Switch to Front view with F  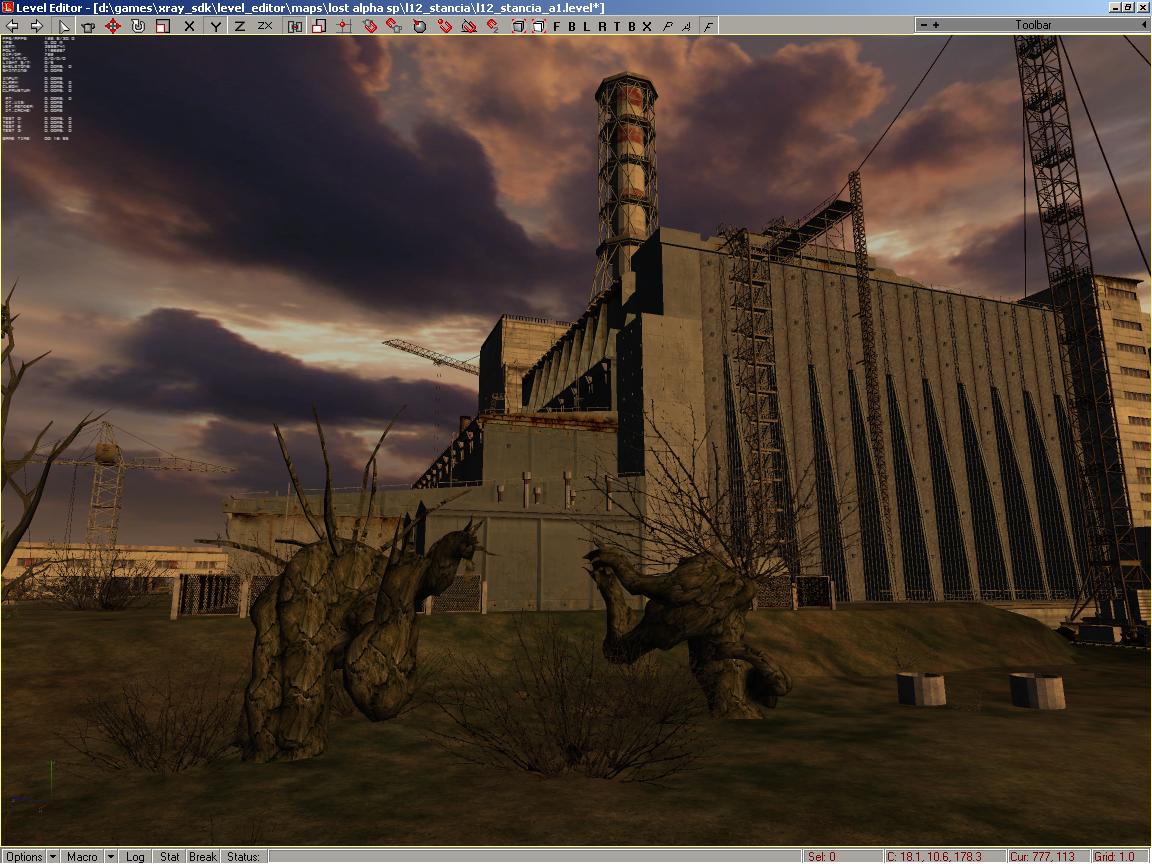tap(556, 26)
